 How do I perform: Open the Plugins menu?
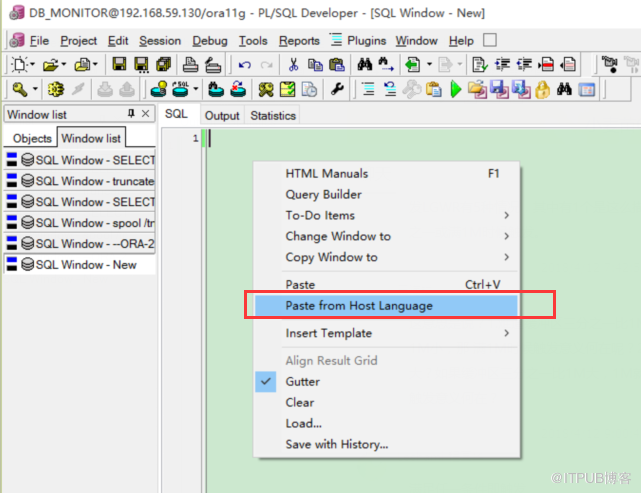coord(366,40)
